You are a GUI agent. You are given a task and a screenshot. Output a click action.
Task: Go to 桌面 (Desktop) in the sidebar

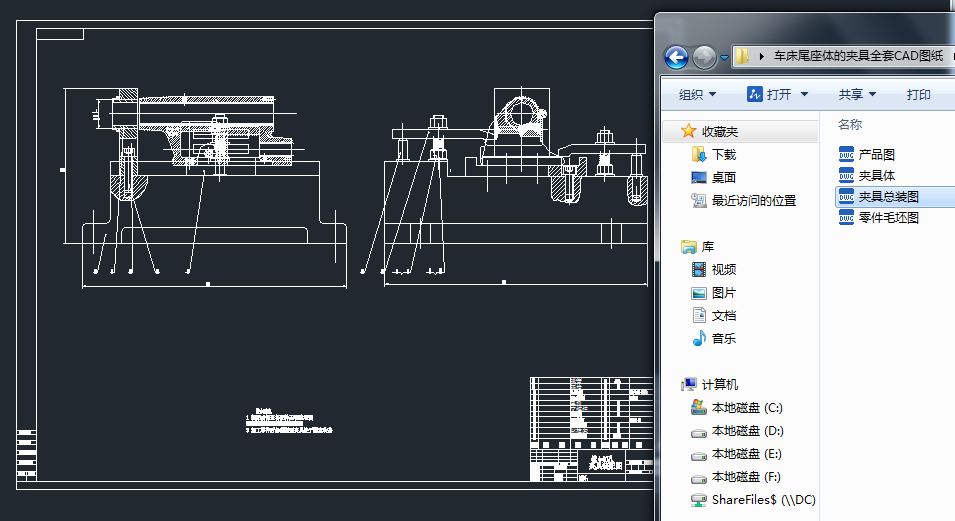pos(723,177)
